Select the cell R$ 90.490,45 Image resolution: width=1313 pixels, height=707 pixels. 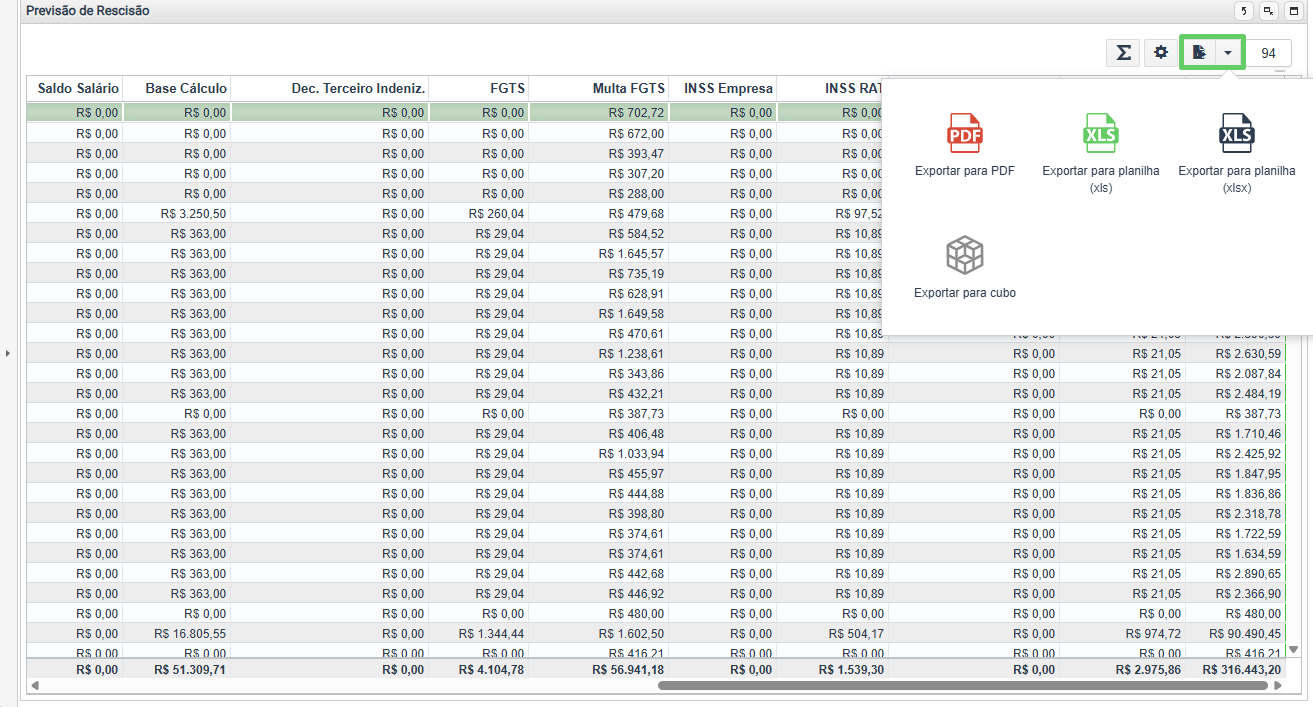[1235, 633]
